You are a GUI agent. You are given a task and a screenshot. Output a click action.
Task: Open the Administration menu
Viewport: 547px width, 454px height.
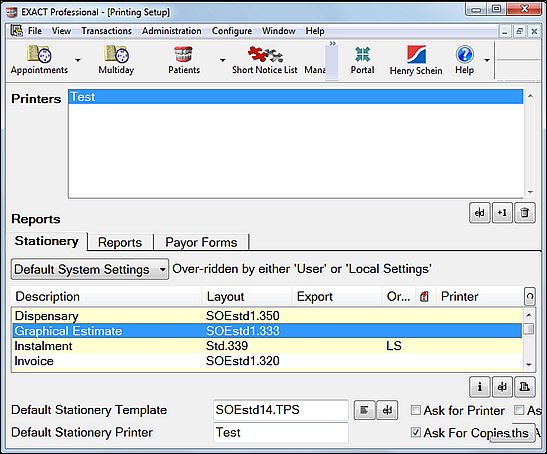[x=172, y=31]
